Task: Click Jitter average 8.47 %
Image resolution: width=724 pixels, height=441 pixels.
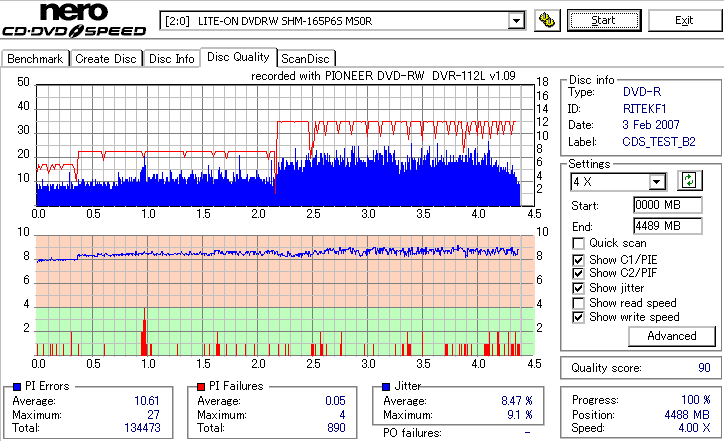Action: 517,401
